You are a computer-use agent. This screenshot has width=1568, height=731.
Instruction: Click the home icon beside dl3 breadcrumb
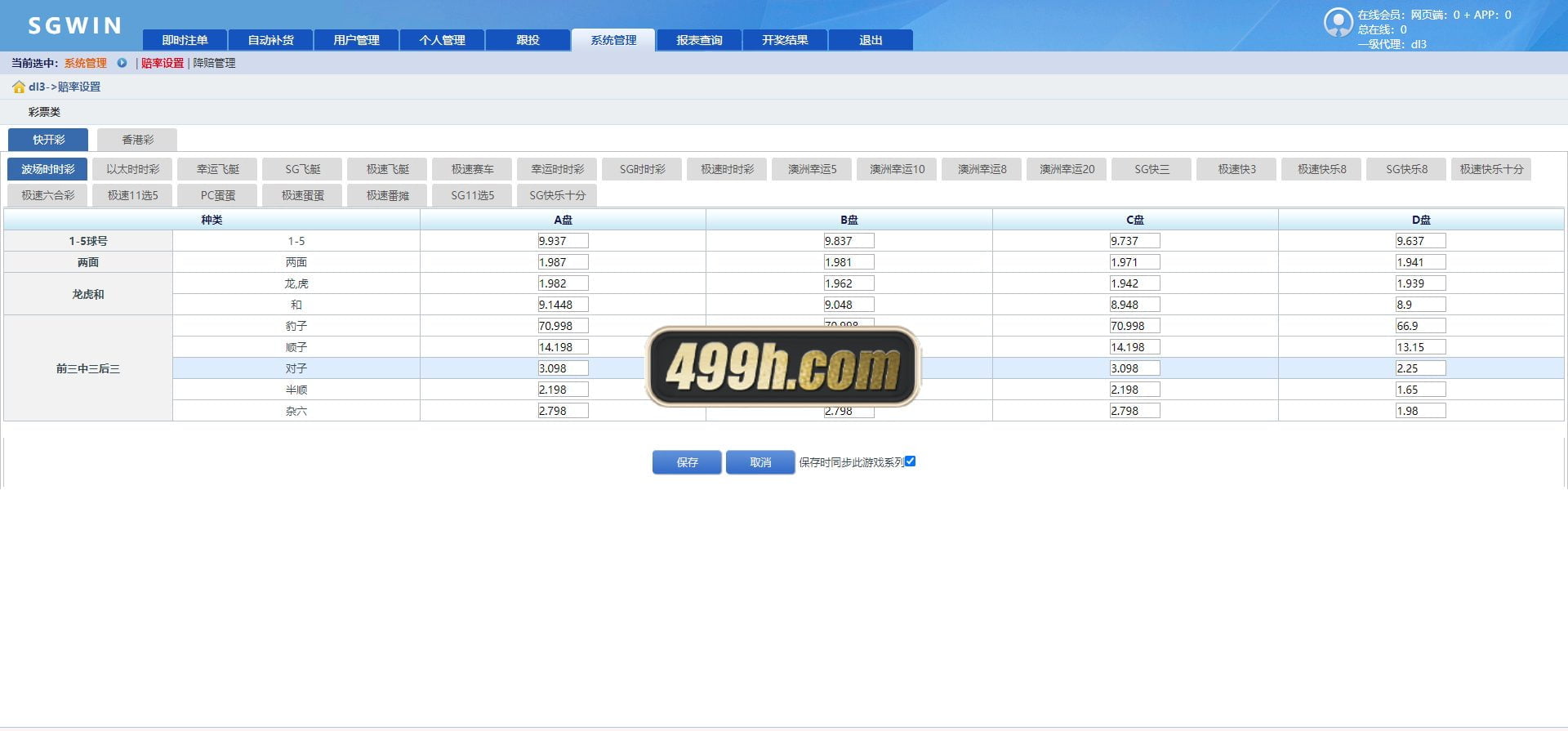[18, 87]
